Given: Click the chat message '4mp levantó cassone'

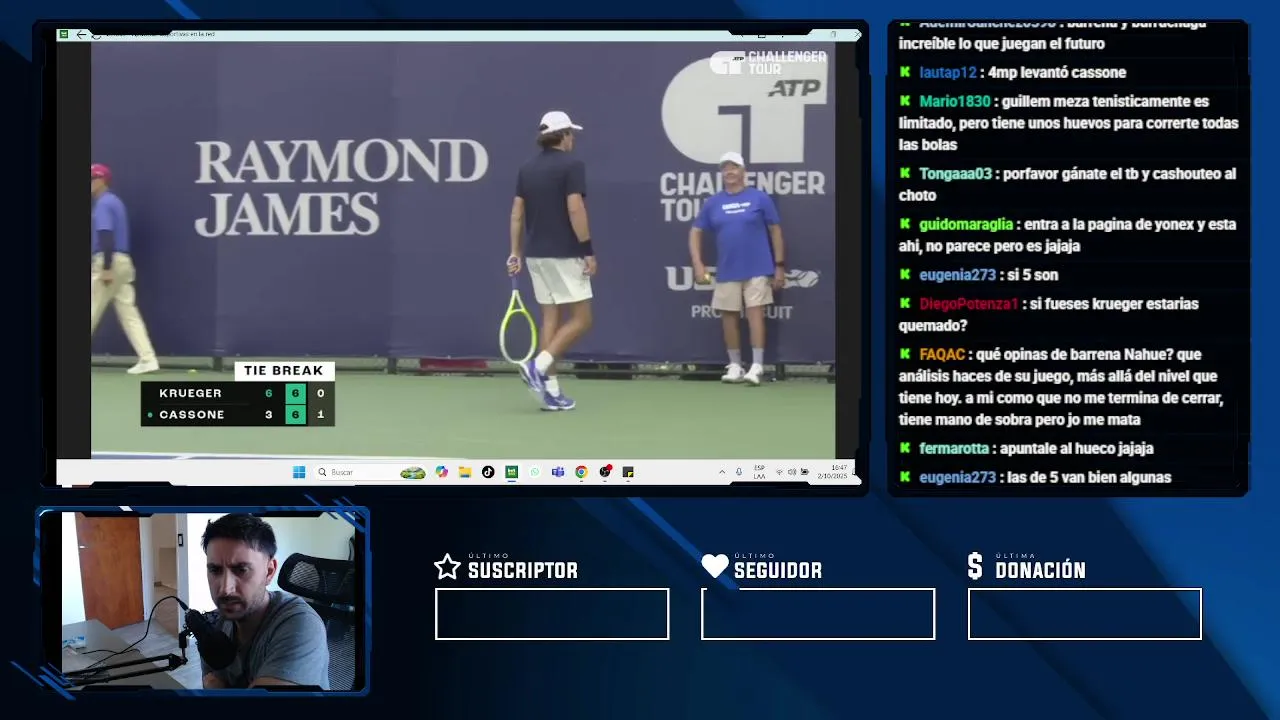Looking at the screenshot, I should (1057, 72).
